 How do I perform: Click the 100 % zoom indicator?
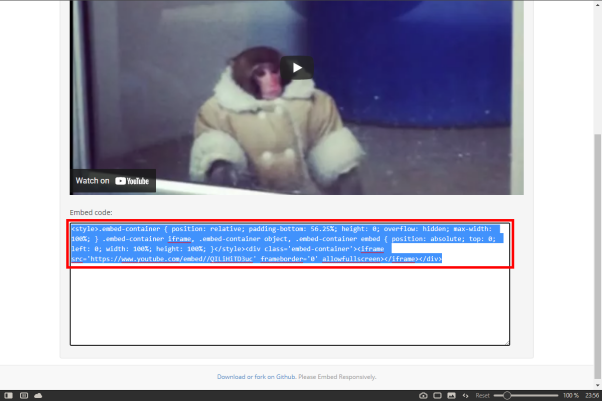[x=571, y=396]
